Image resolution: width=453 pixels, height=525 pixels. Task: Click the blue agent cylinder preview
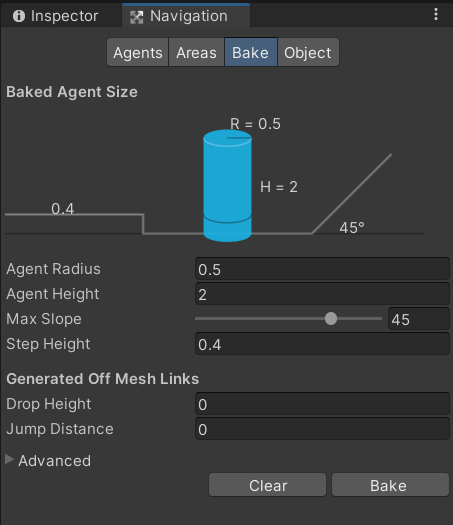227,186
